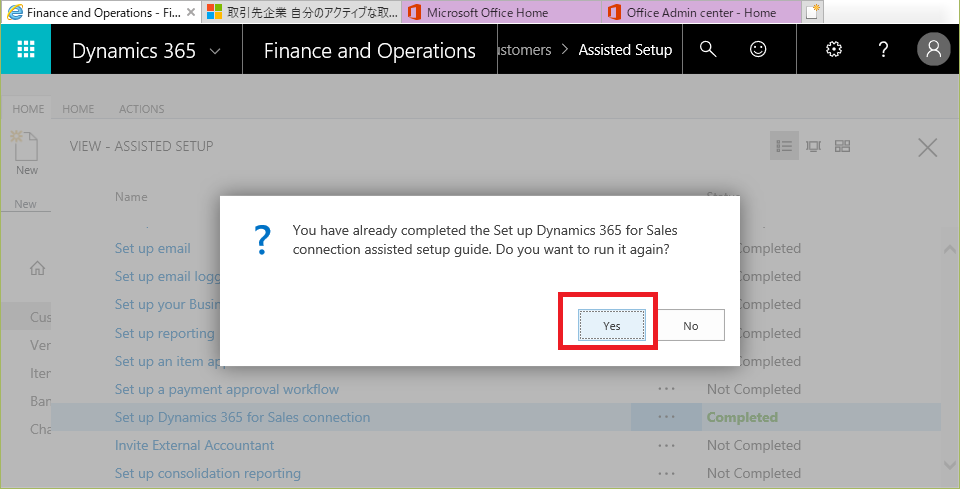
Task: Click No in the confirmation dialog
Action: (x=691, y=326)
